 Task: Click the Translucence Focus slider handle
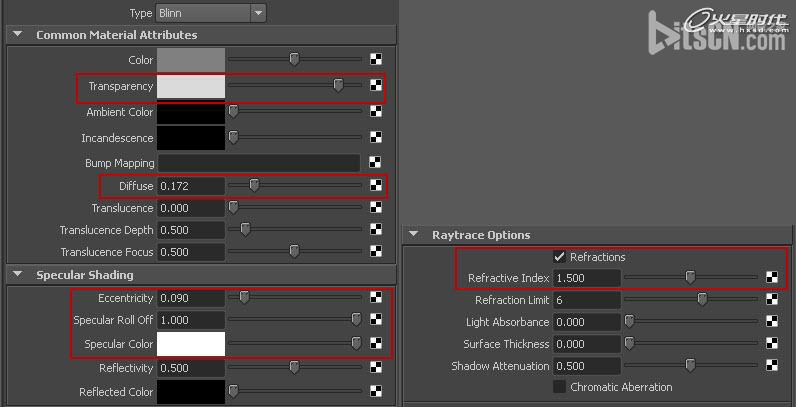tap(294, 251)
